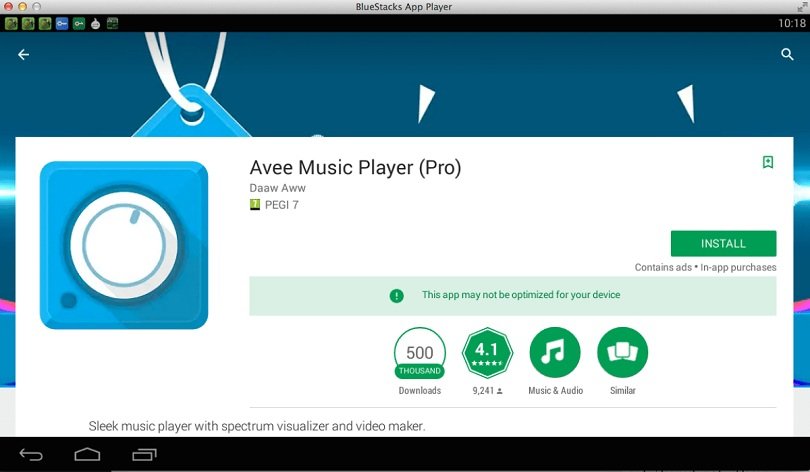Open the Play Store search
This screenshot has height=472, width=810.
pos(787,54)
